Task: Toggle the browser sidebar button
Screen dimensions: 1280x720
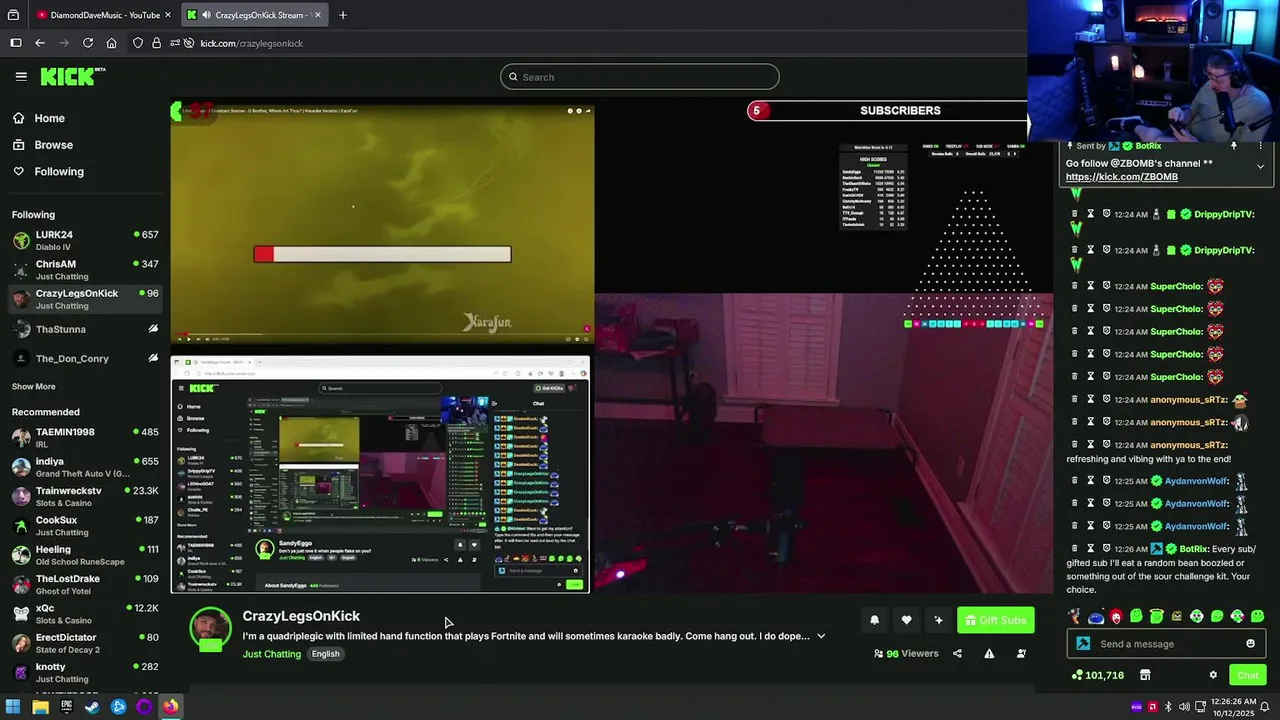Action: 16,43
